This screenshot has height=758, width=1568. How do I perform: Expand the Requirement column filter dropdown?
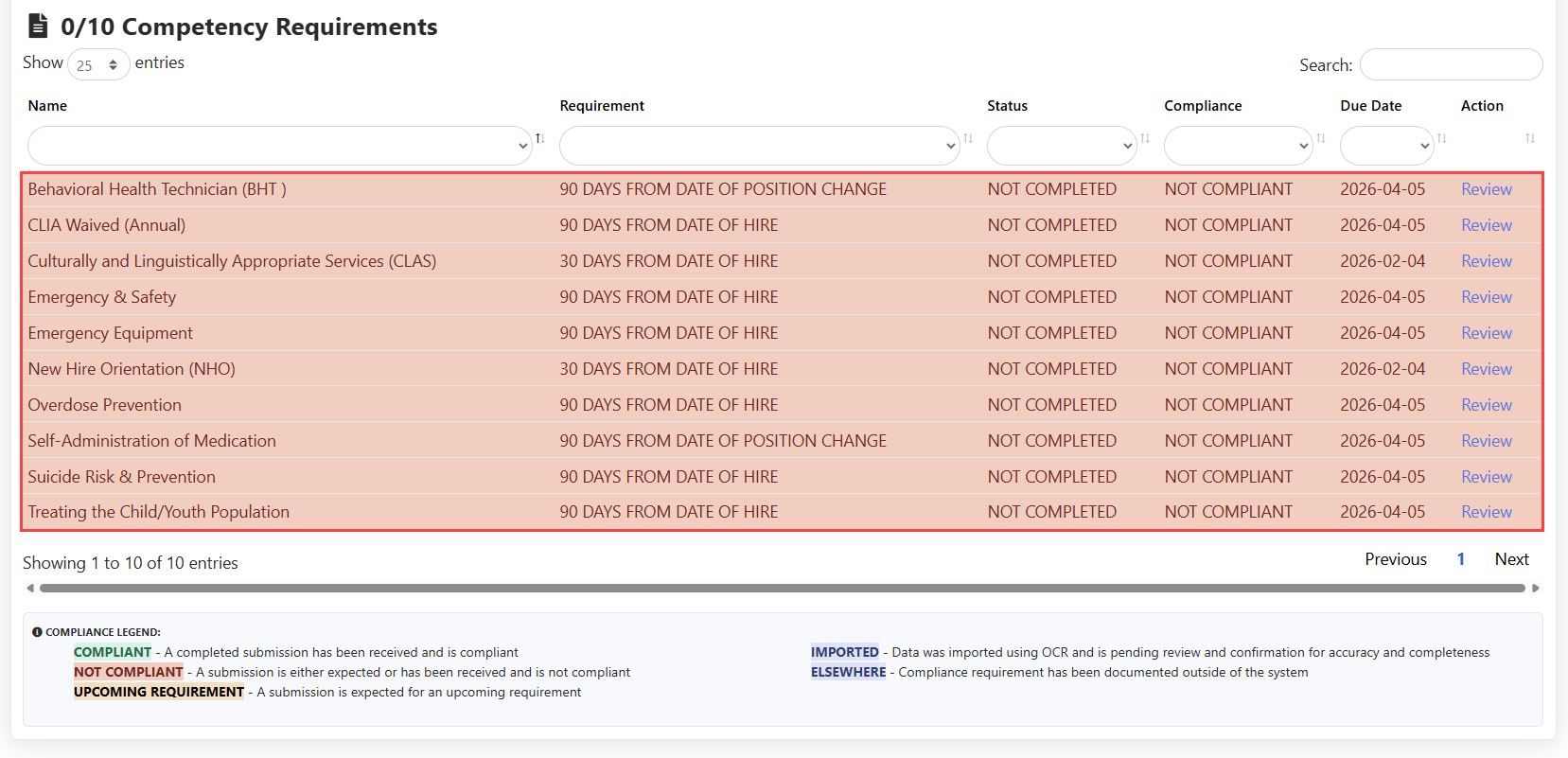point(759,146)
